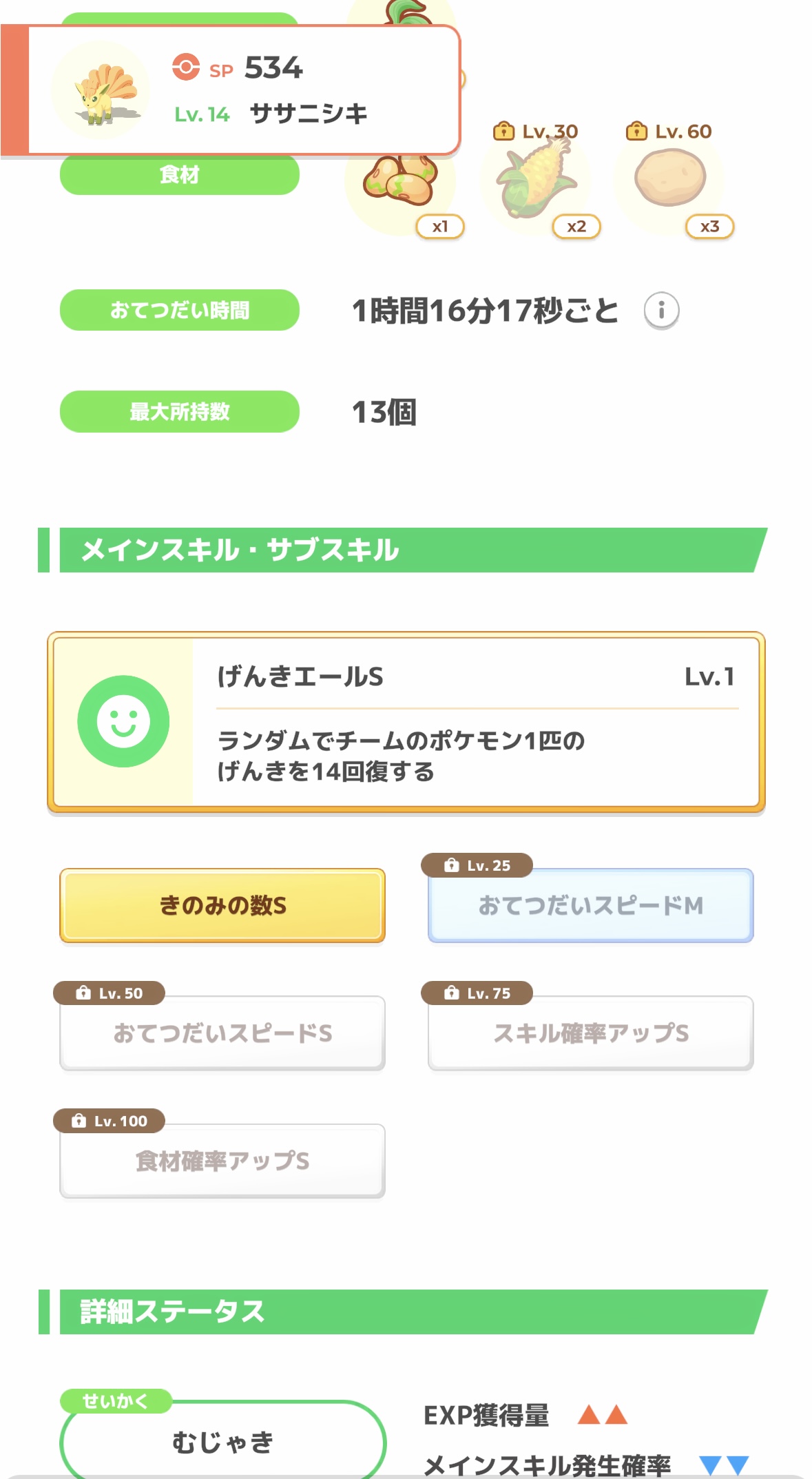Viewport: 812px width, 1479px height.
Task: Open locked 食材確率アップS sub skill
Action: [222, 1161]
